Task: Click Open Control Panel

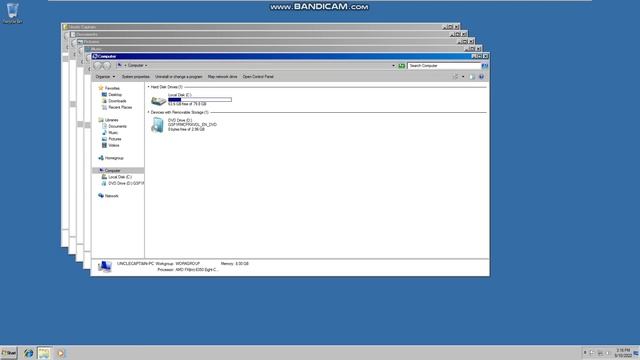Action: pyautogui.click(x=258, y=77)
